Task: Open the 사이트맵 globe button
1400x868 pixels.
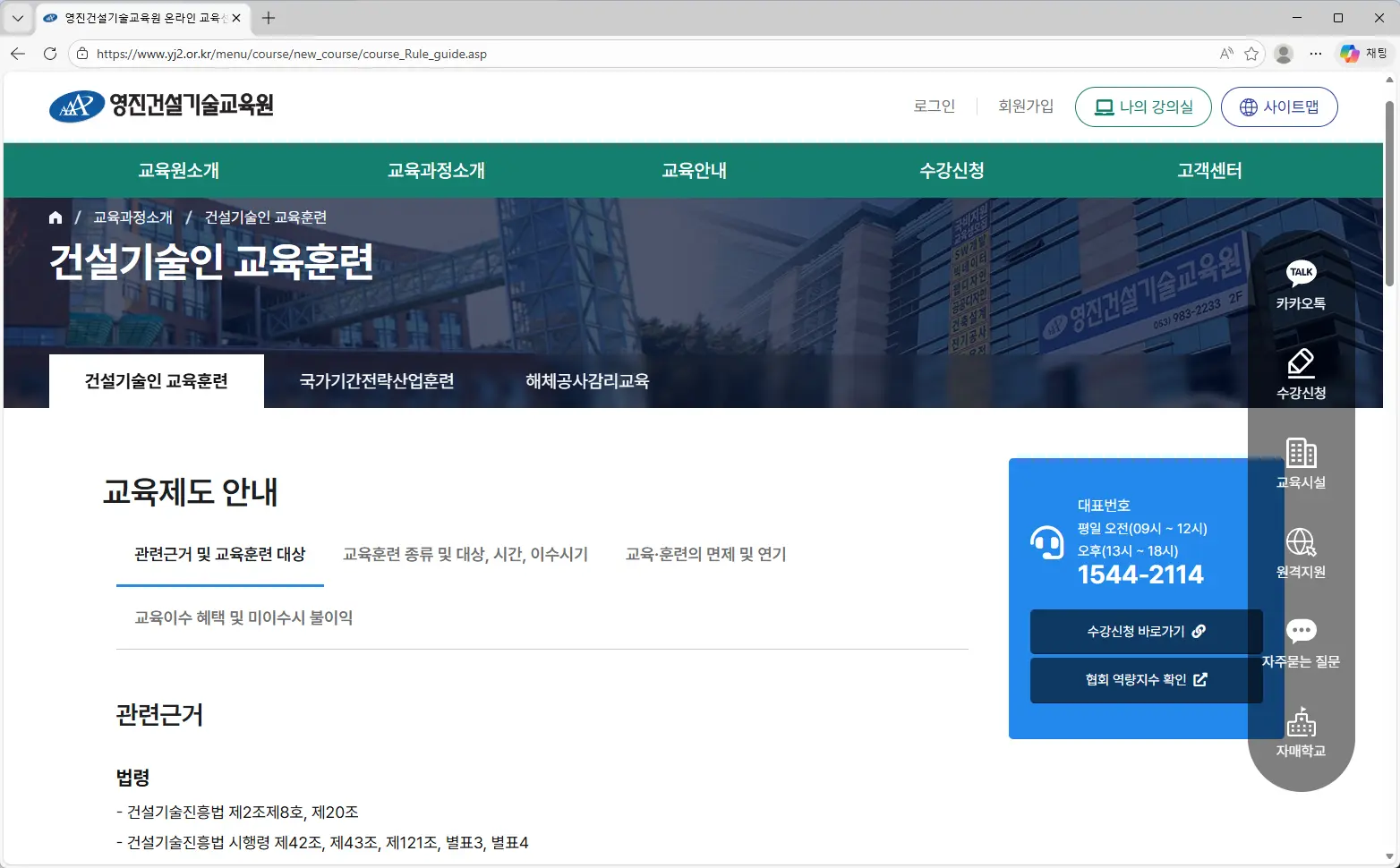Action: tap(1279, 106)
